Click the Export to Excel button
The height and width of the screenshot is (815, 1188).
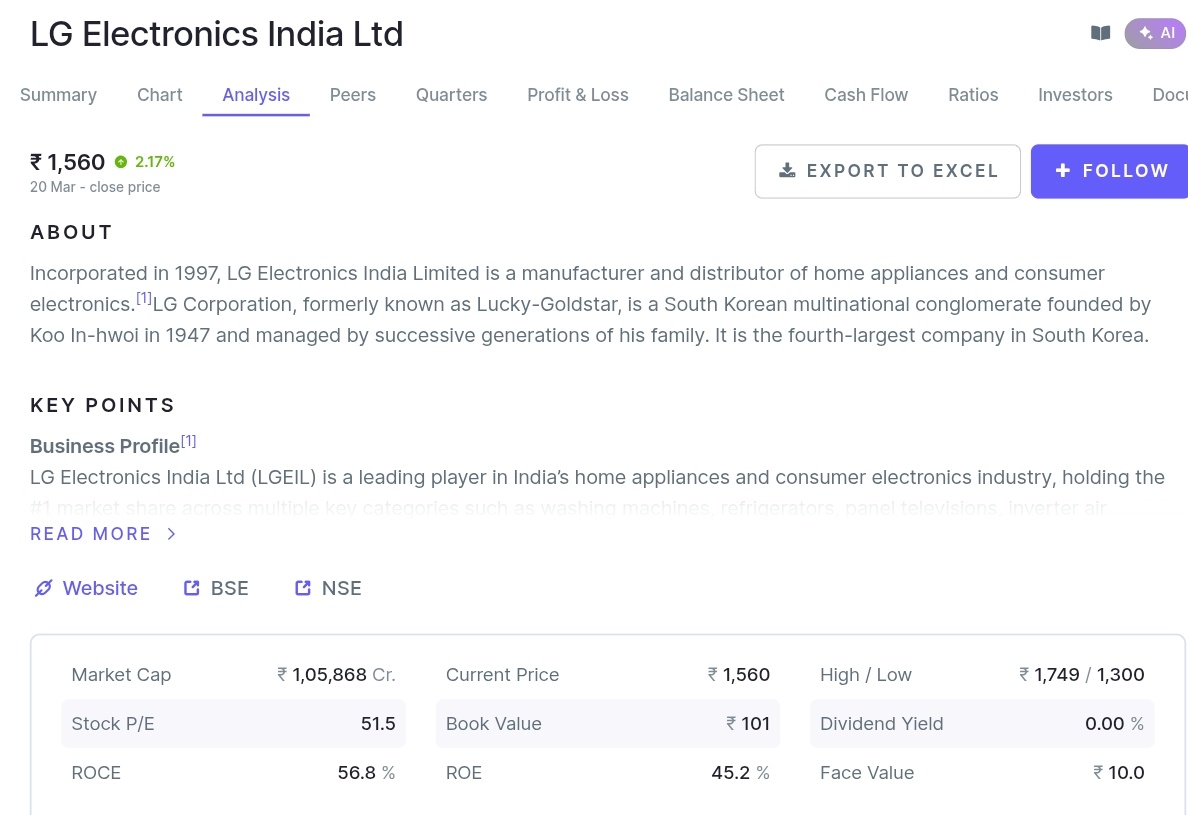[887, 171]
